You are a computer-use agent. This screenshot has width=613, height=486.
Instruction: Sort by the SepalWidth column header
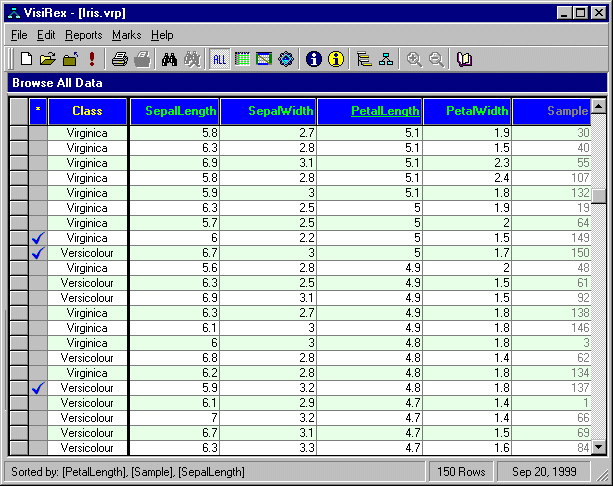pos(268,111)
